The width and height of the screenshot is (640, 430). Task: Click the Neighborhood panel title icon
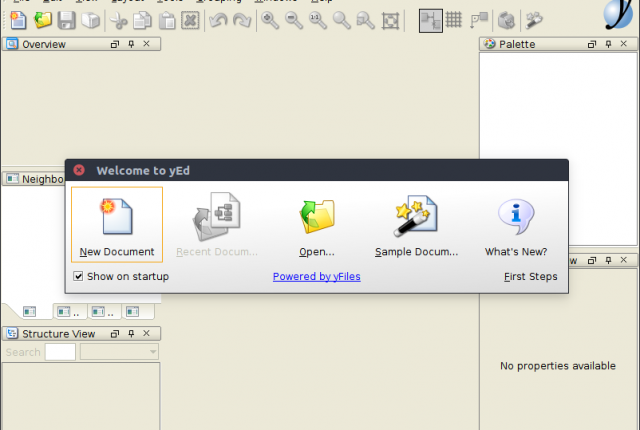click(12, 178)
